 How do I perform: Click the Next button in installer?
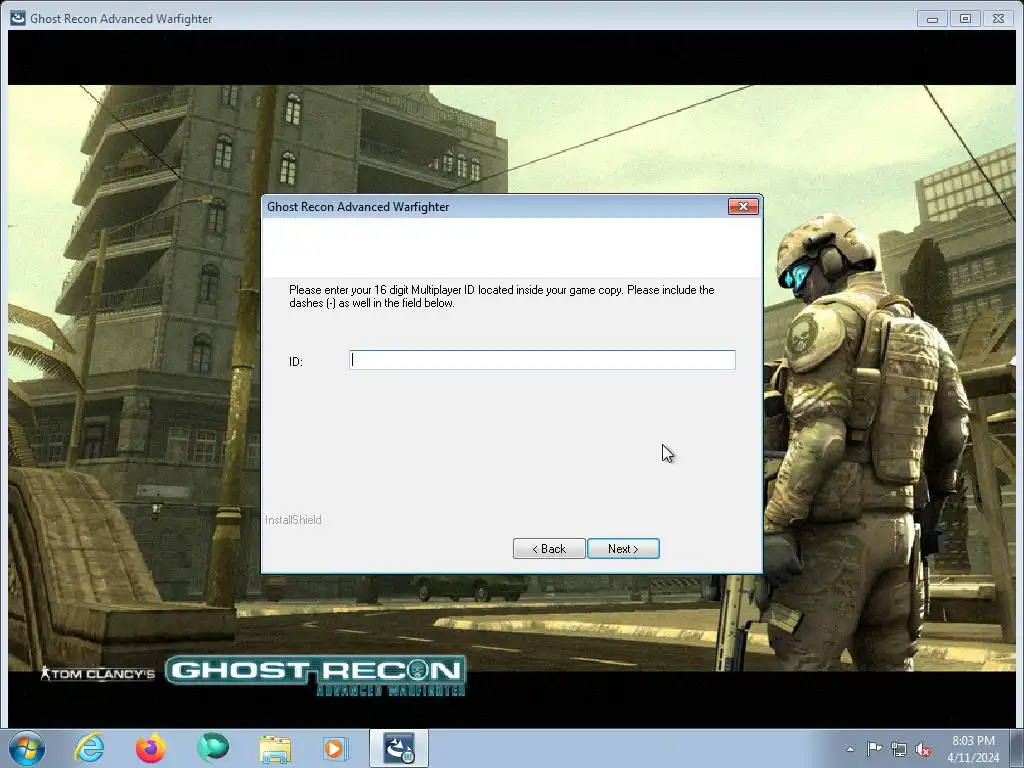[x=623, y=549]
